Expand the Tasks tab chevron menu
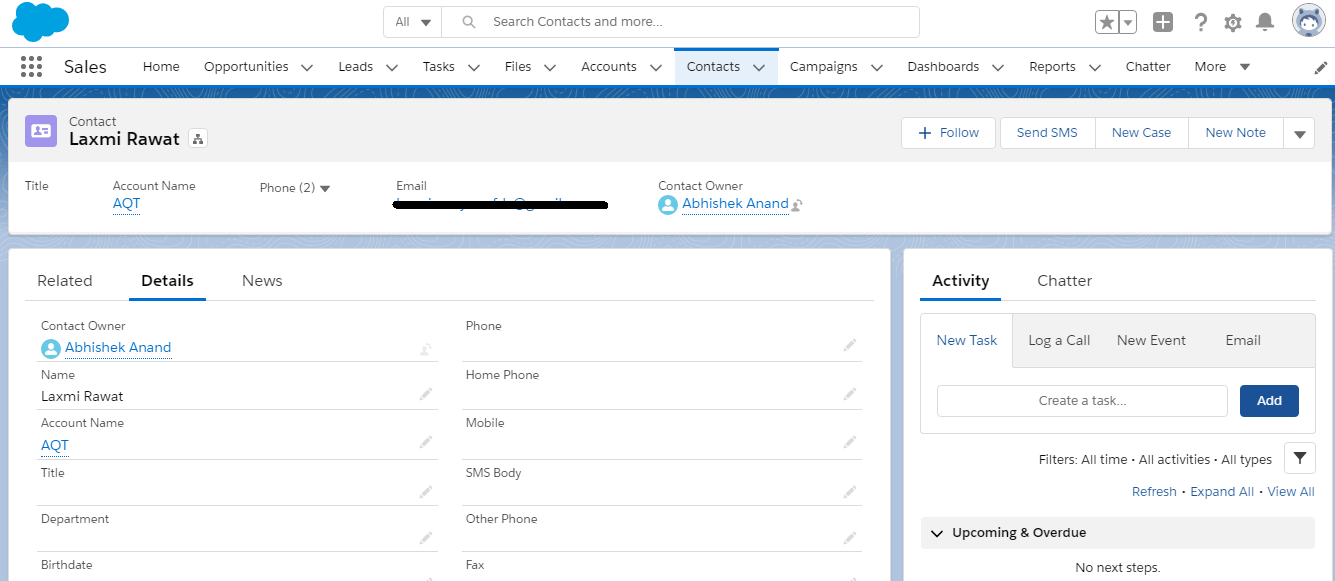This screenshot has height=581, width=1335. click(474, 67)
